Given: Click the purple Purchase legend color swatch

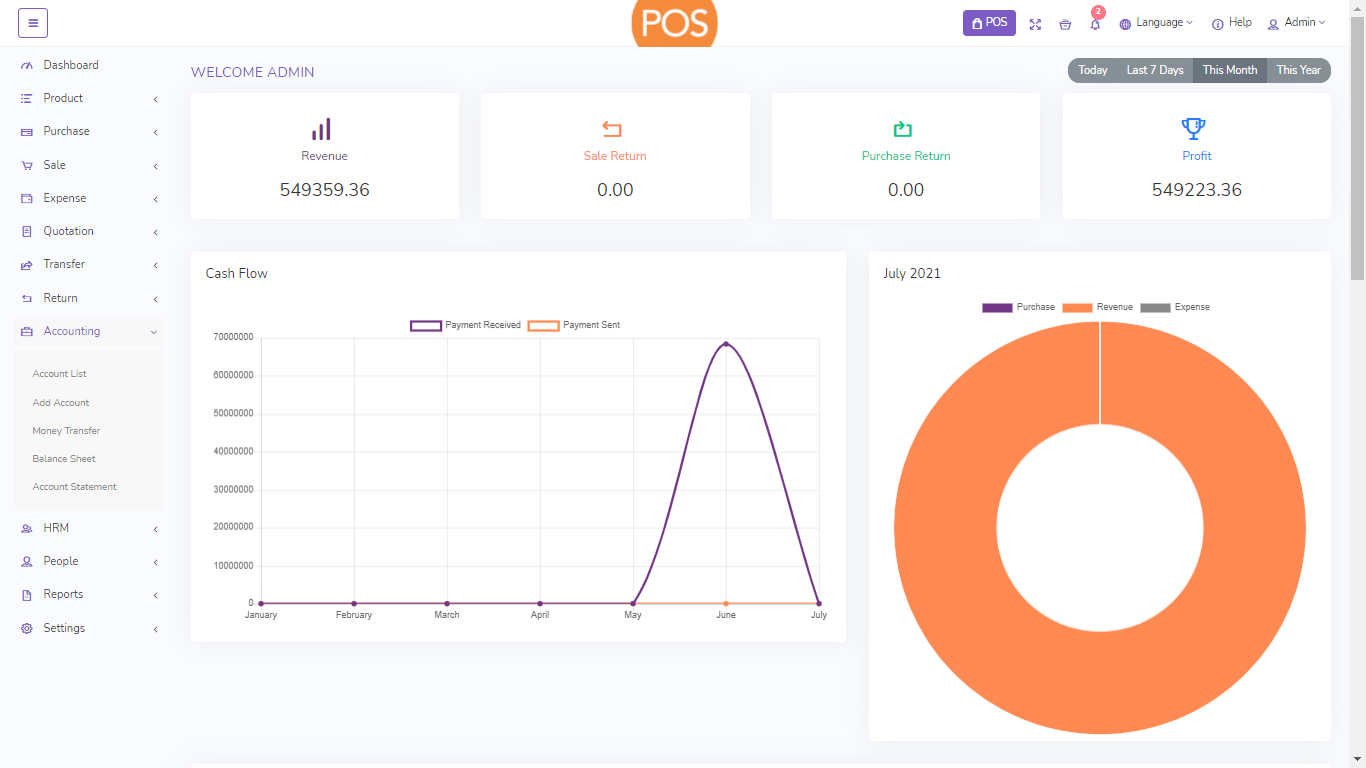Looking at the screenshot, I should click(x=997, y=307).
